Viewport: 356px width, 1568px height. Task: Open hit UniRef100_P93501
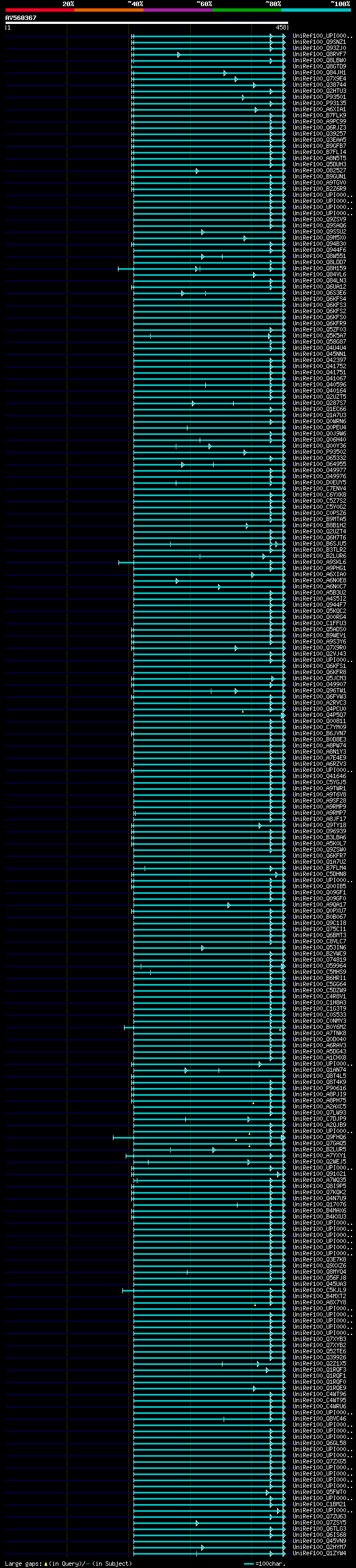[319, 97]
